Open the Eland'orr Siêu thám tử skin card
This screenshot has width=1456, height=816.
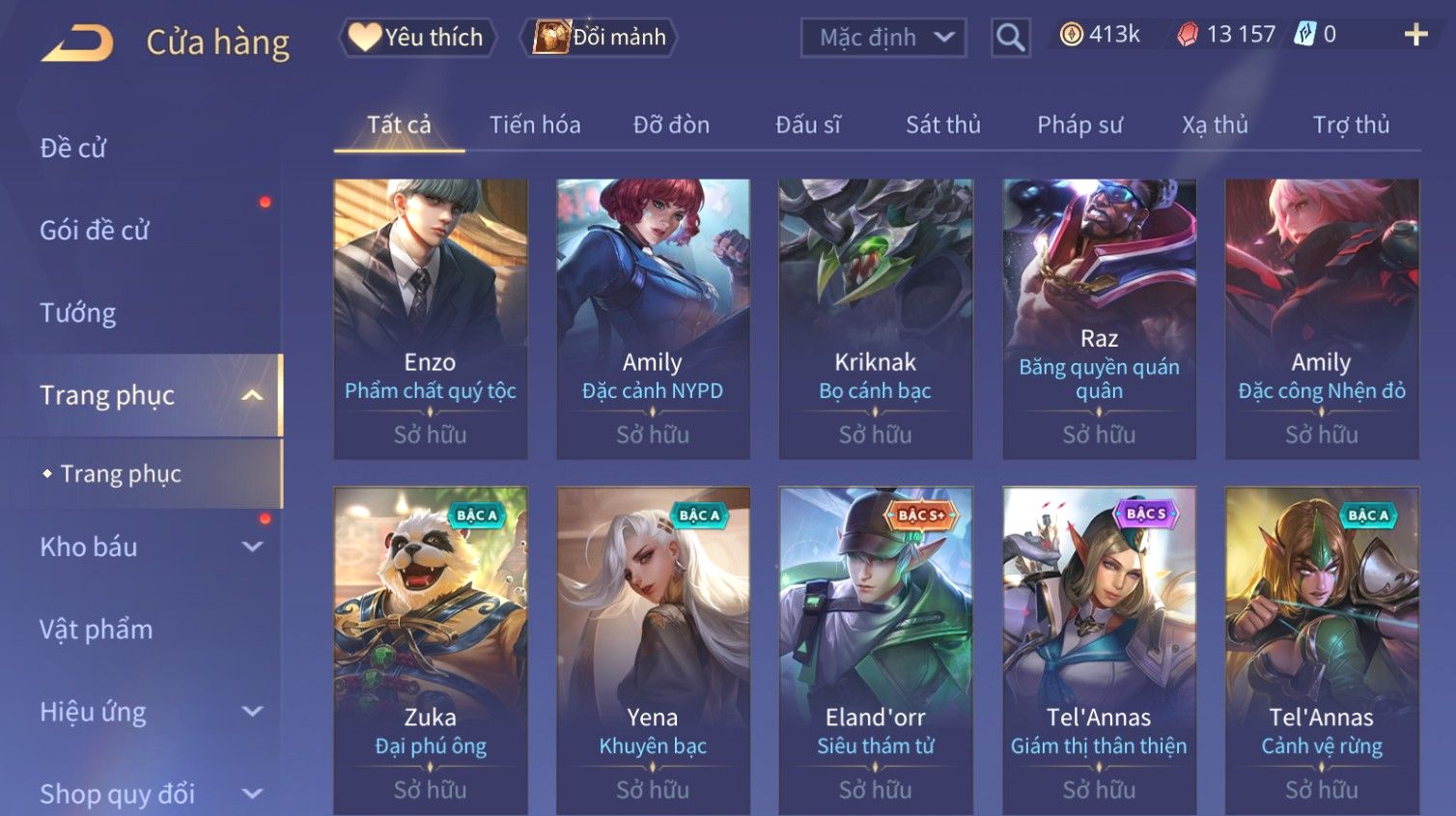point(876,650)
